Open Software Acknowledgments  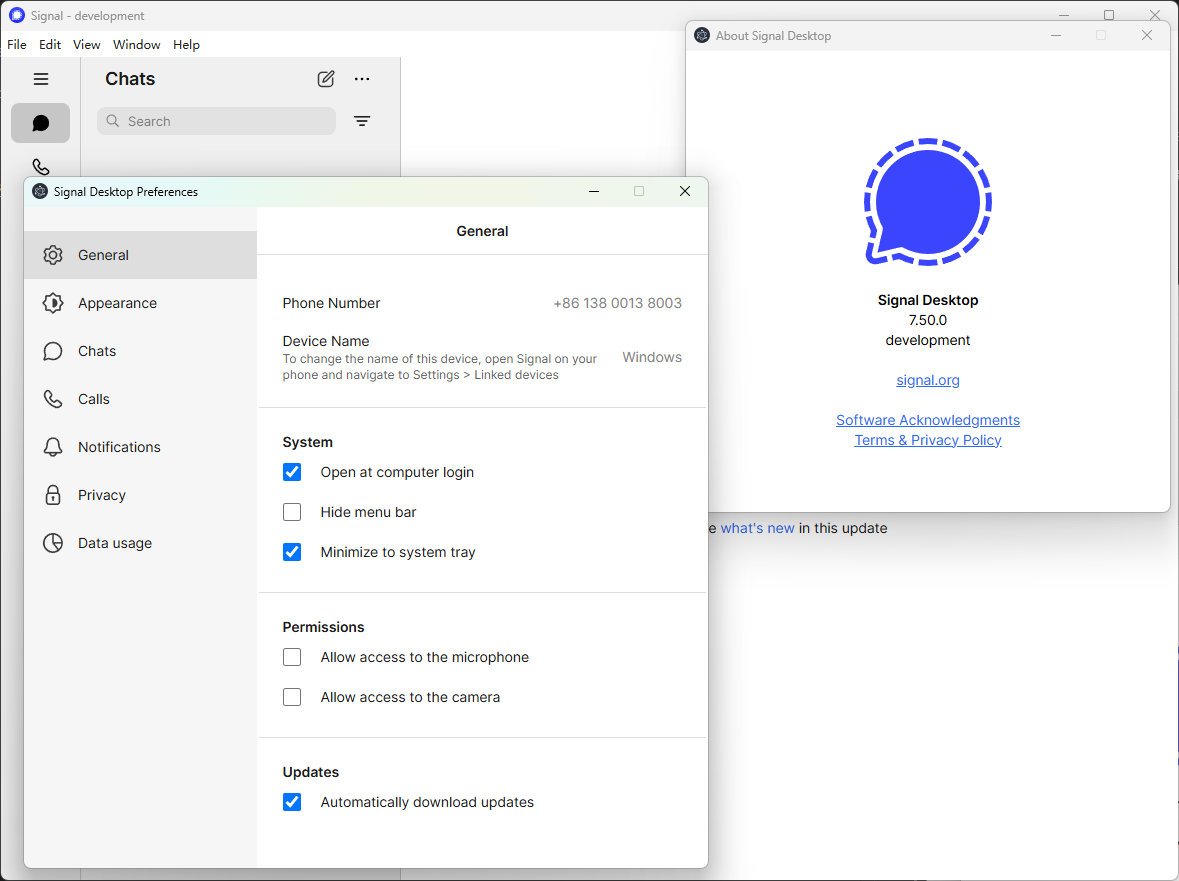coord(927,419)
